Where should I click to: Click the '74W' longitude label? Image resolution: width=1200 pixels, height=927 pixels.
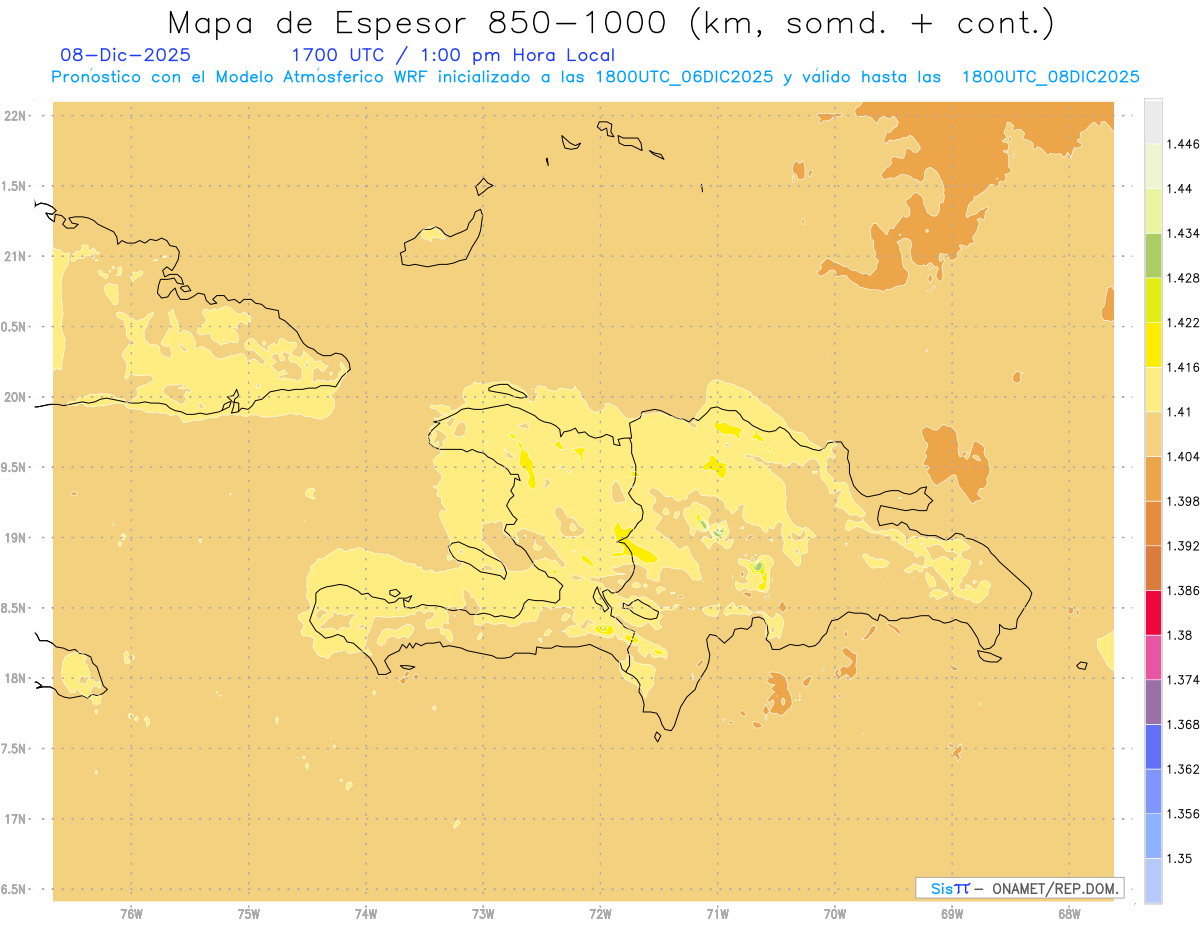365,914
